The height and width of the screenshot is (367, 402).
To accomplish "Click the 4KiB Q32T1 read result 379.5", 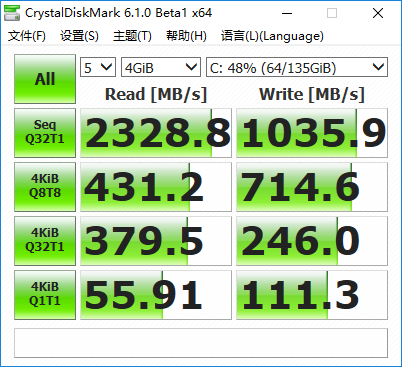I will pyautogui.click(x=156, y=241).
